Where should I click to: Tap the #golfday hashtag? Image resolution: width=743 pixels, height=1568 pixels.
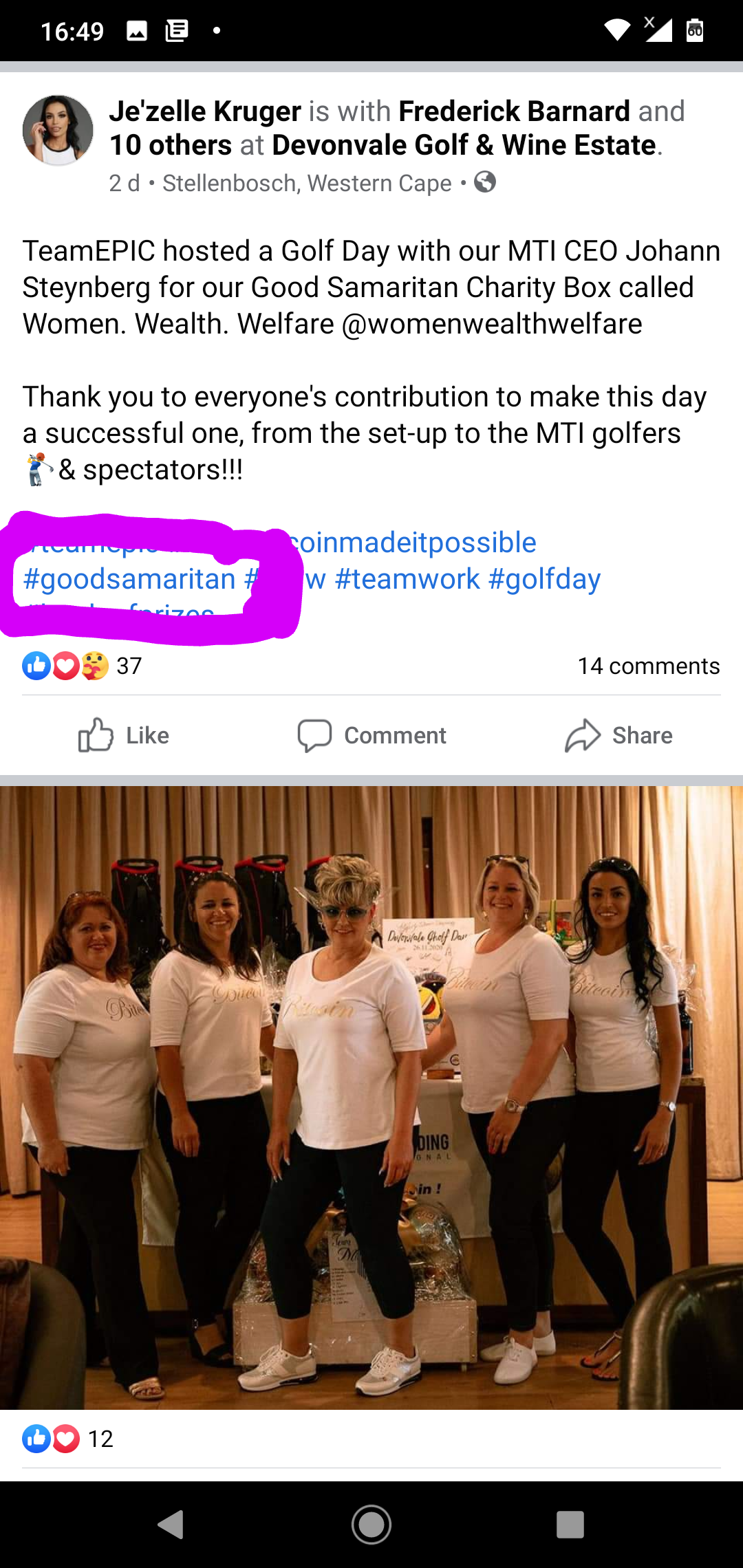click(x=544, y=579)
